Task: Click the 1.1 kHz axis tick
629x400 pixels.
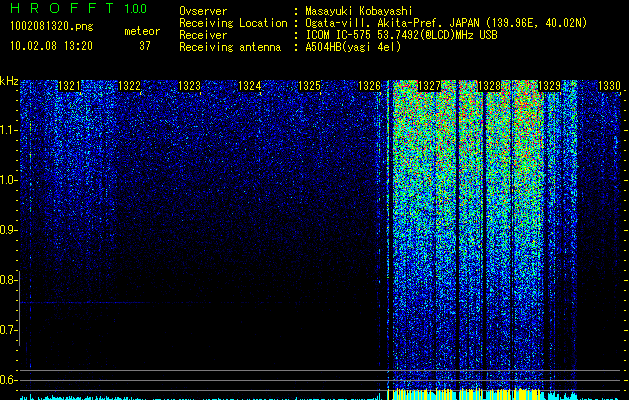Action: (x=8, y=130)
